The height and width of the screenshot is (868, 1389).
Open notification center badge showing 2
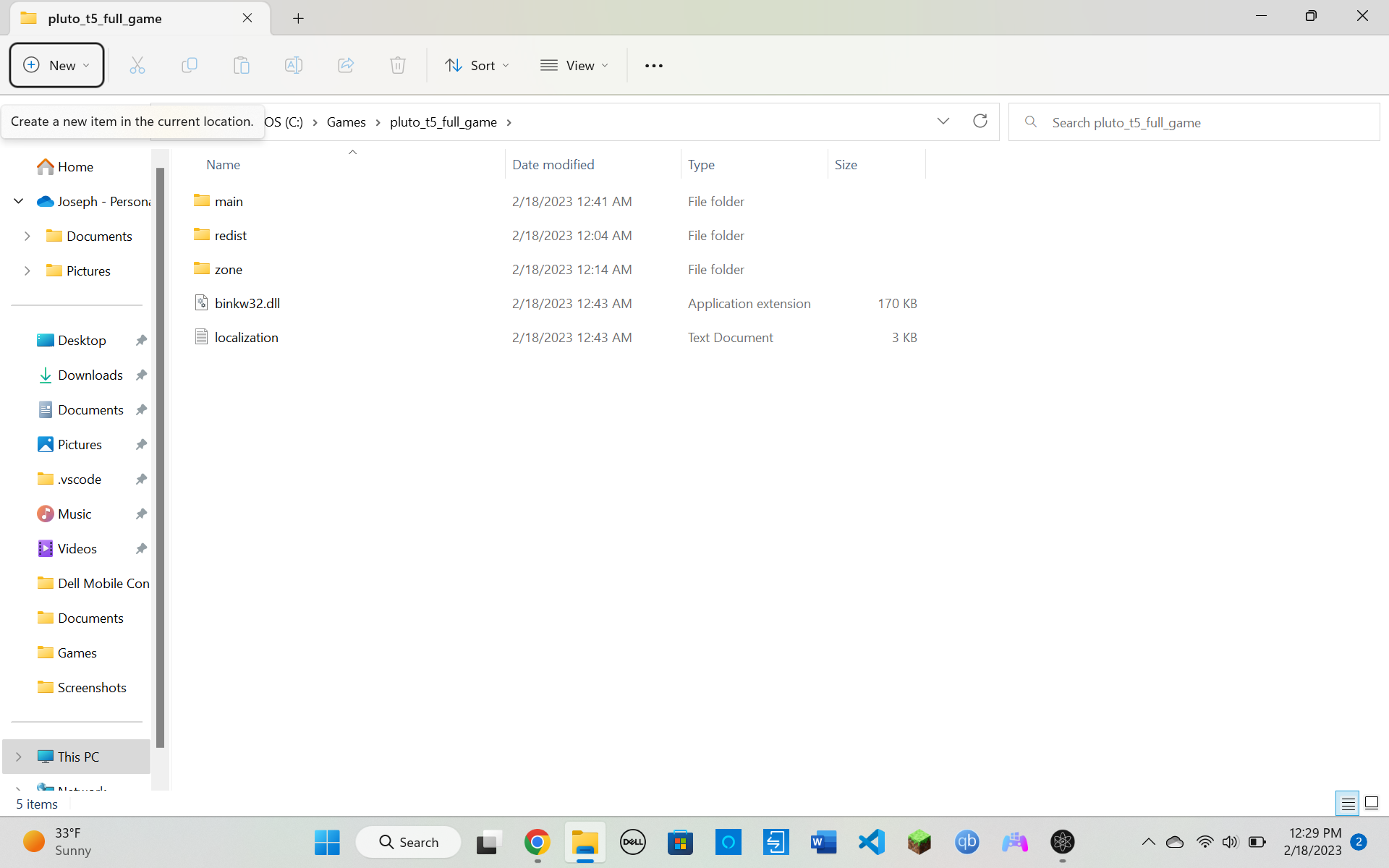[1359, 842]
